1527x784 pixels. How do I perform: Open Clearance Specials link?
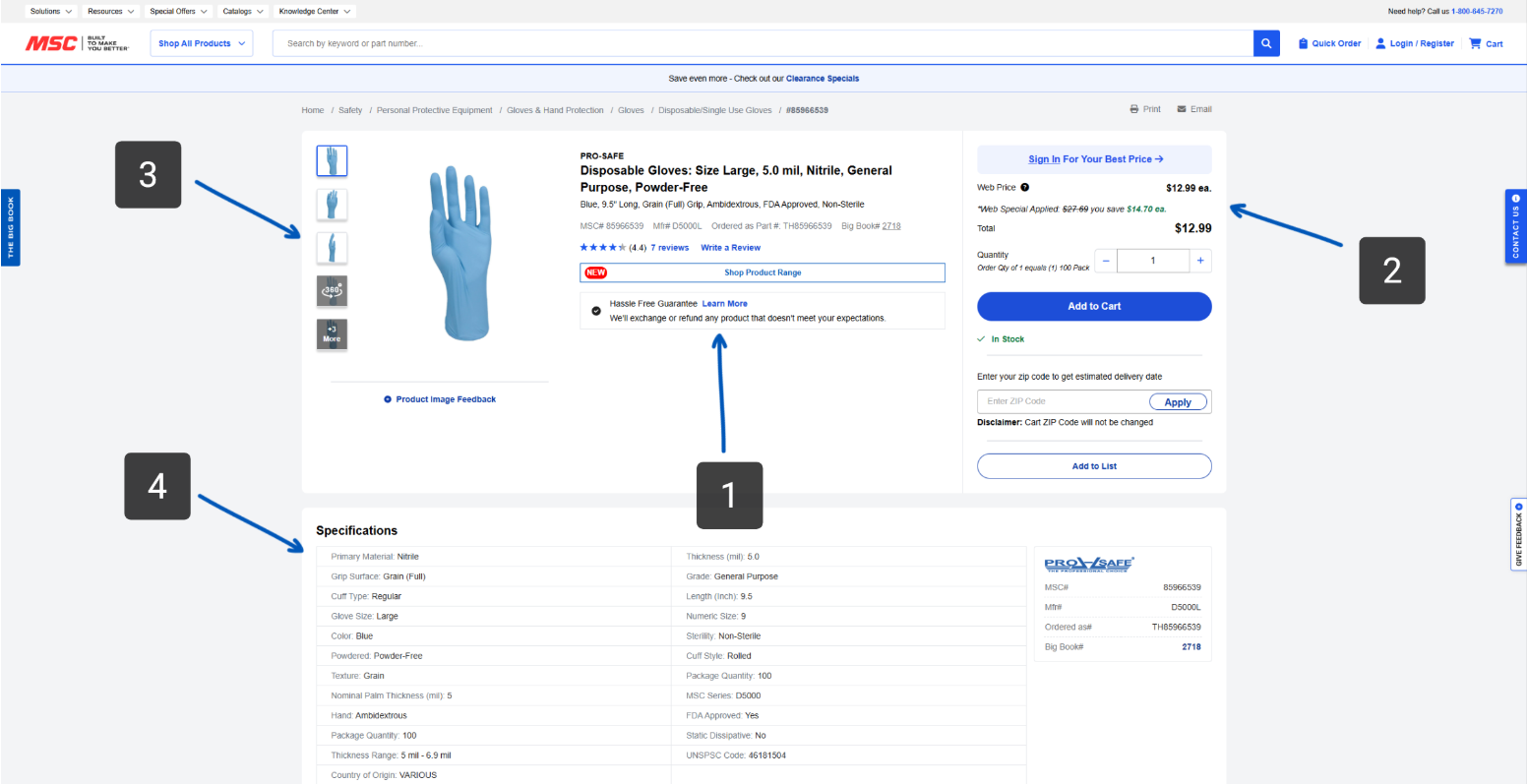point(823,79)
